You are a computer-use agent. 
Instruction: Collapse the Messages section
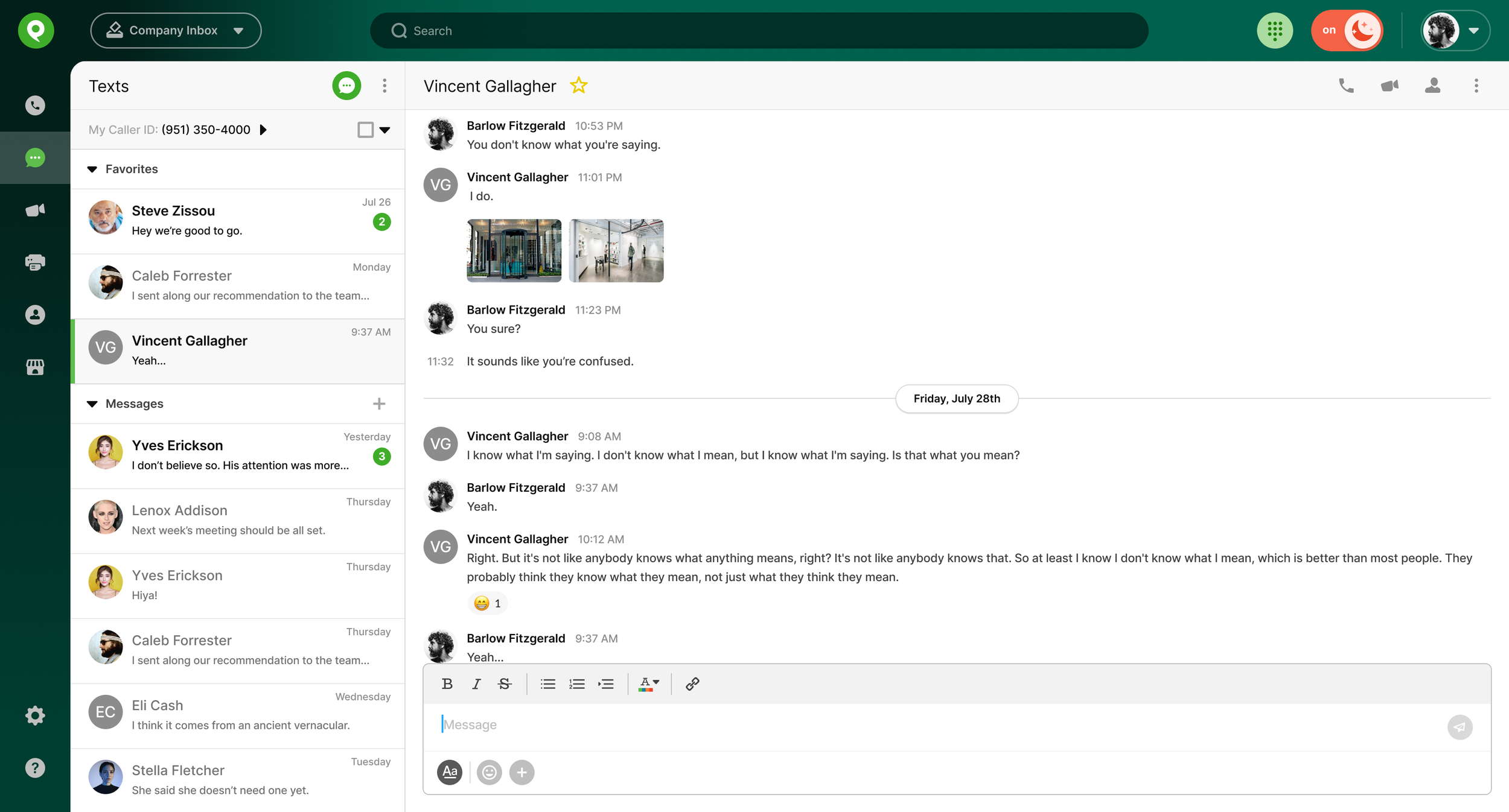click(x=92, y=403)
